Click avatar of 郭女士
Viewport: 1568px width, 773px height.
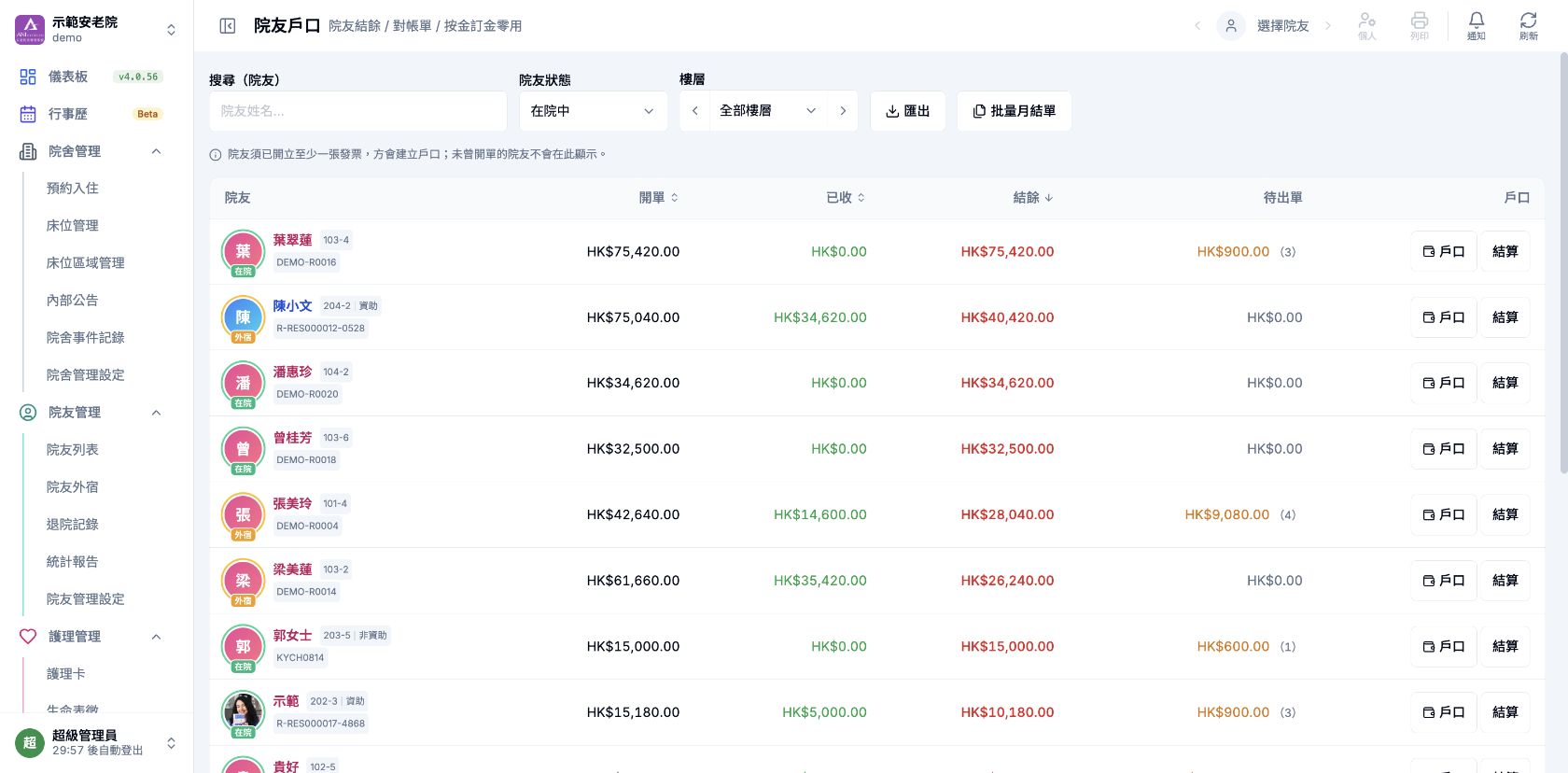[243, 646]
